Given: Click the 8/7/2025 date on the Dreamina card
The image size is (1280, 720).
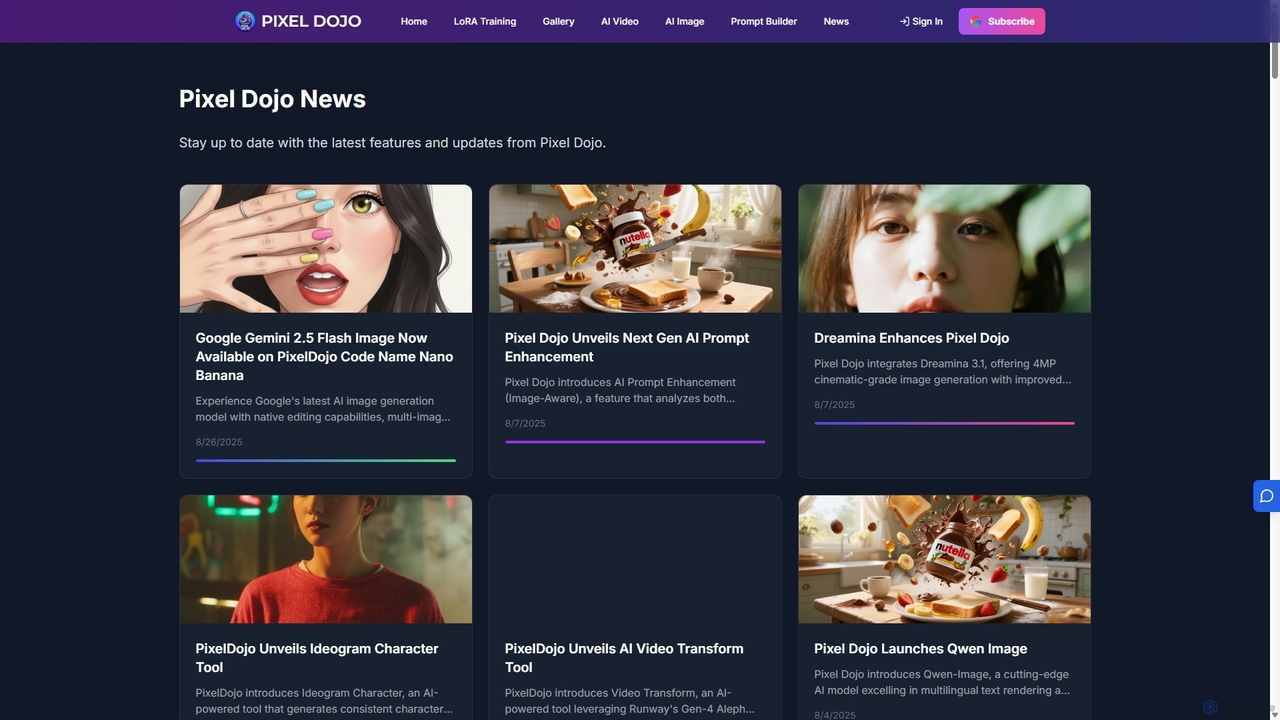Looking at the screenshot, I should [834, 405].
